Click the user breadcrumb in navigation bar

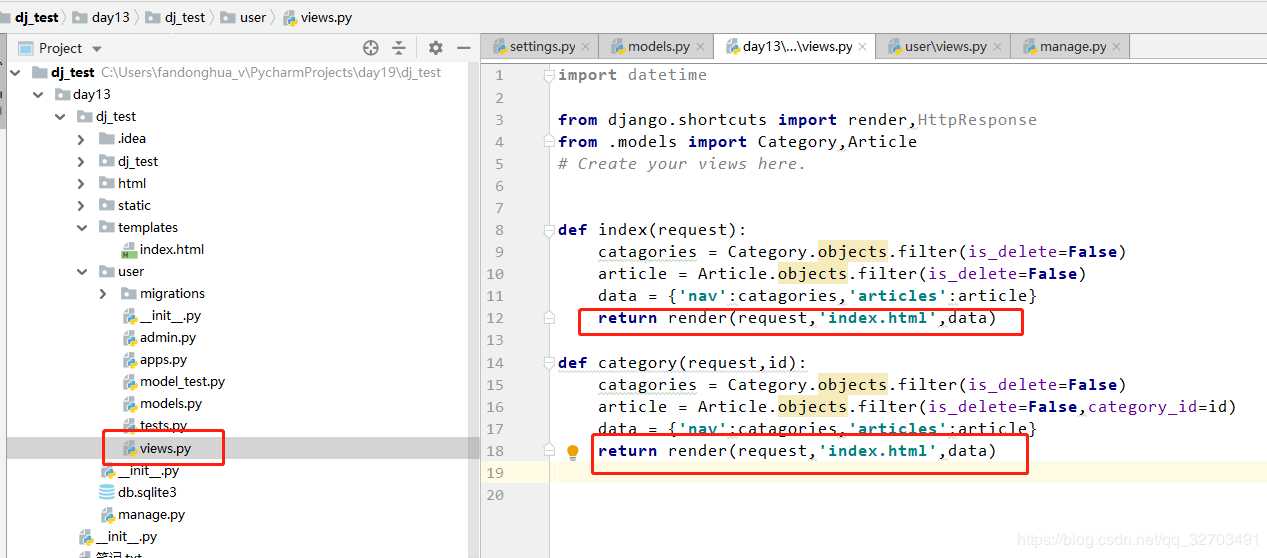pyautogui.click(x=244, y=17)
